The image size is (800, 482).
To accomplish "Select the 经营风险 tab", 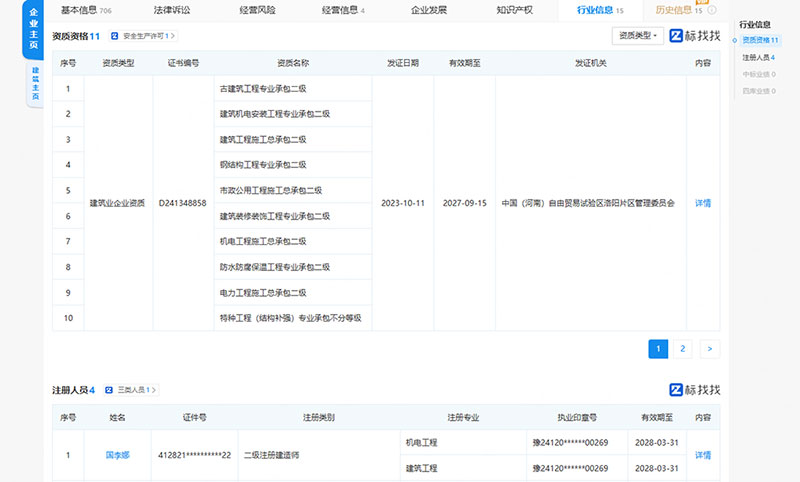I will tap(257, 10).
